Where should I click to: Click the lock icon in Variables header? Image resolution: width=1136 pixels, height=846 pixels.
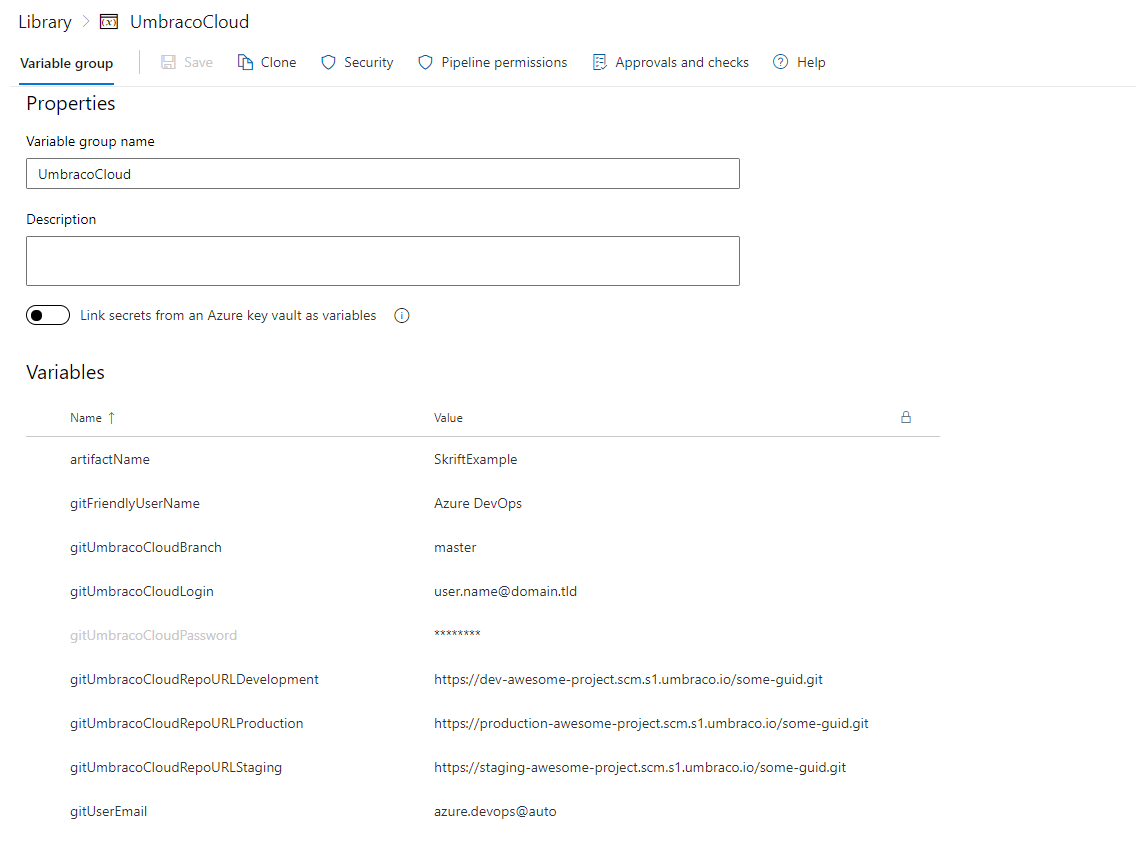coord(906,417)
